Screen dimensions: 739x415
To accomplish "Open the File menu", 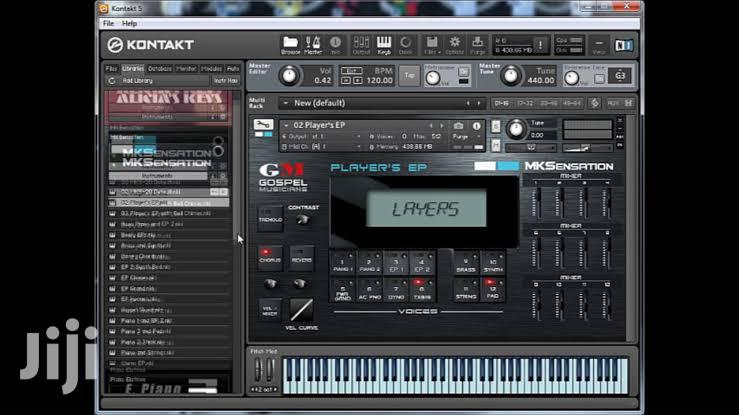I will [108, 24].
